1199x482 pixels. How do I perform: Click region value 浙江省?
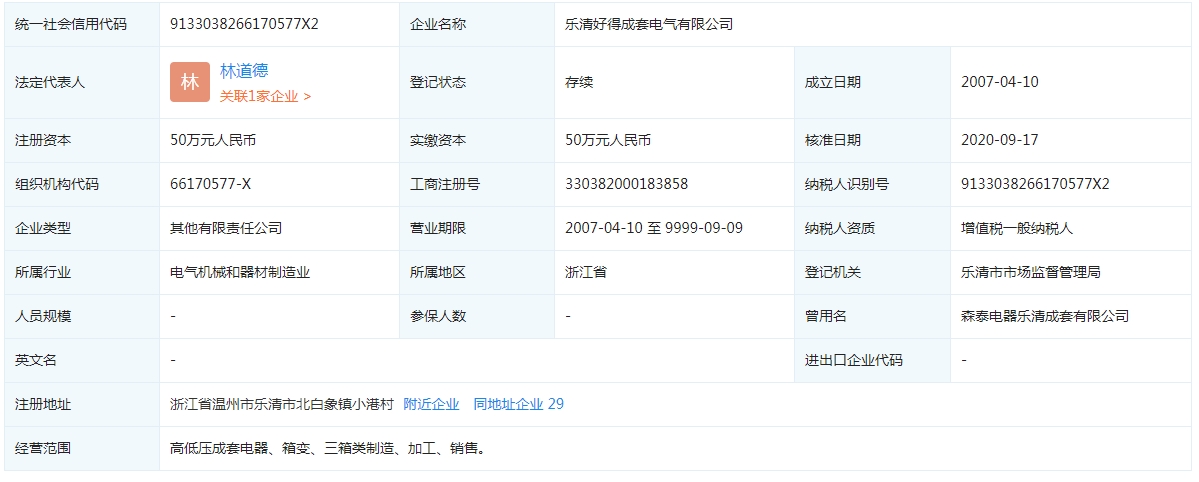tap(585, 272)
